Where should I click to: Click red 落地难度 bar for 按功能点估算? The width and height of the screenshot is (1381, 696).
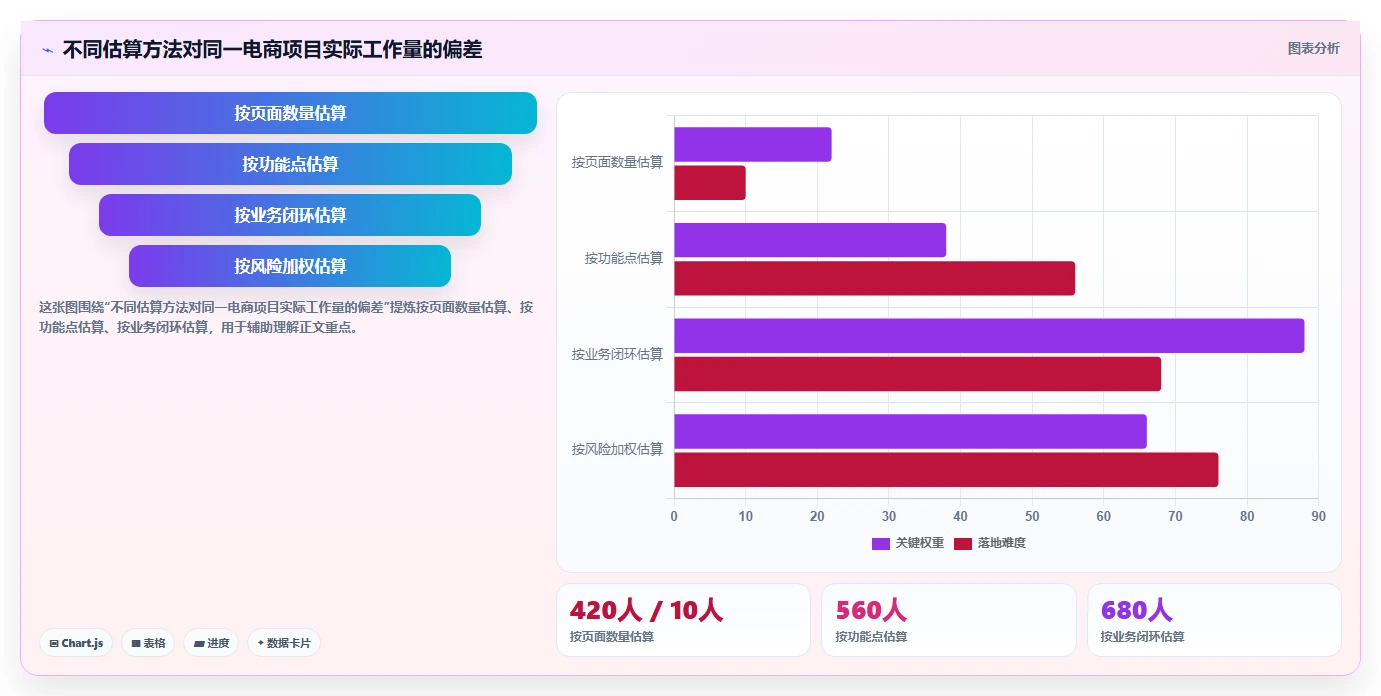coord(875,278)
